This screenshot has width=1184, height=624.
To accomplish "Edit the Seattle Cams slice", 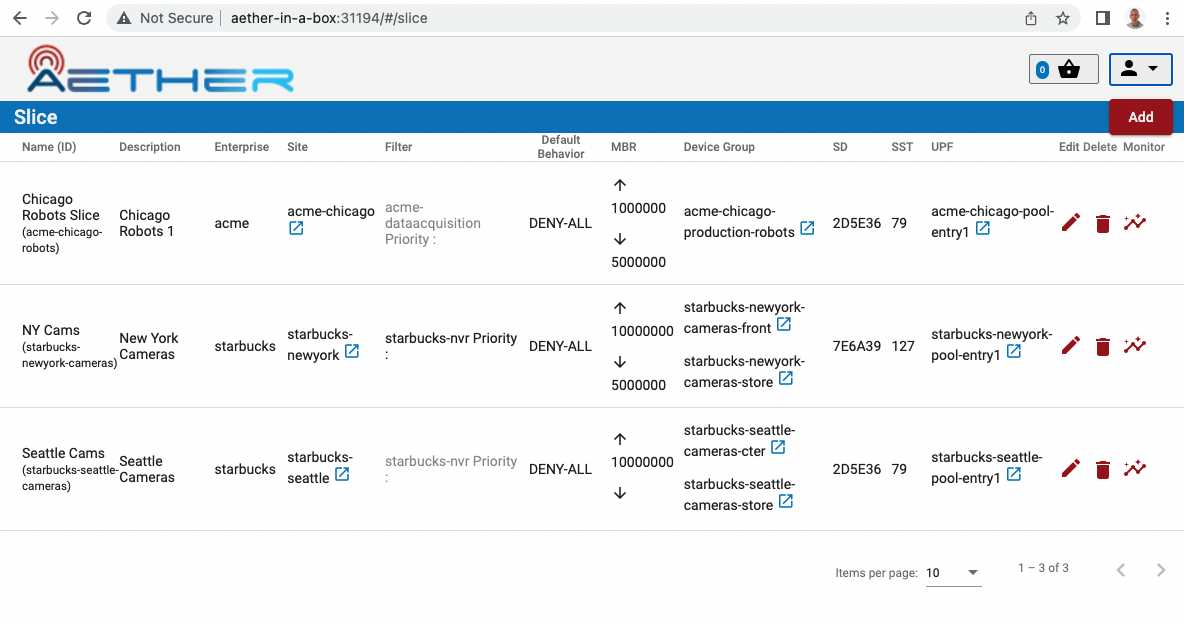I will point(1070,468).
